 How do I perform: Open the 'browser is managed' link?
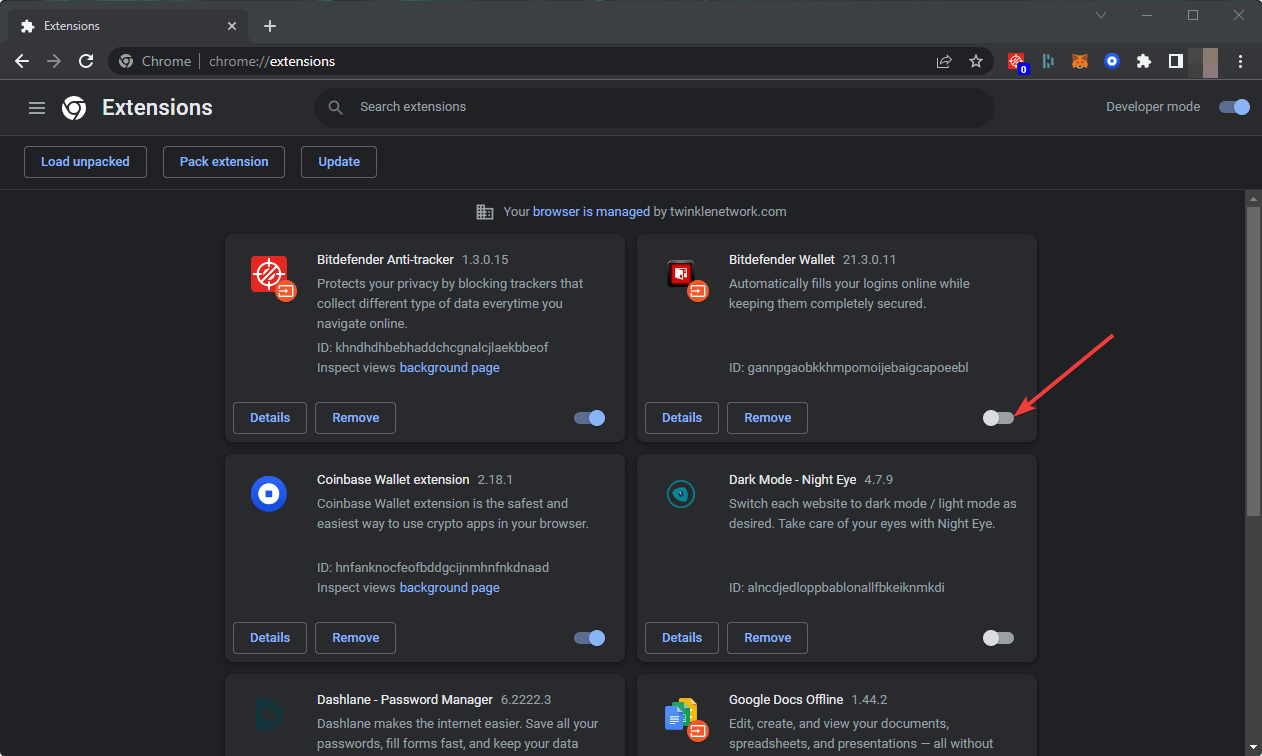(591, 212)
